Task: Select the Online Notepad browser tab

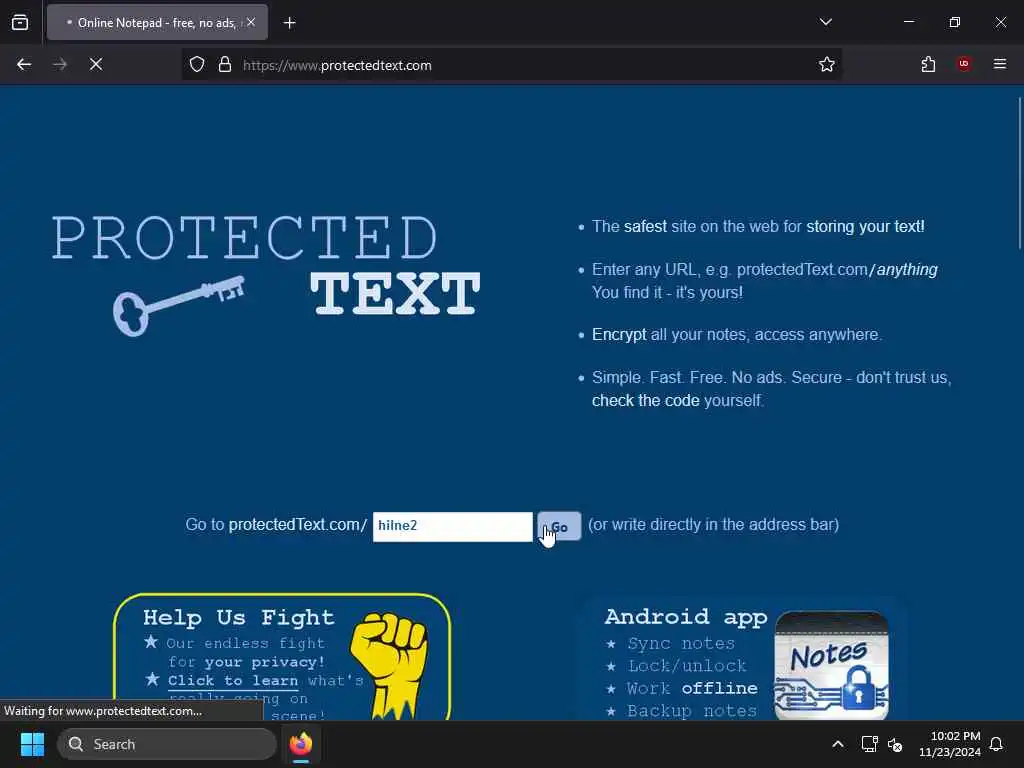Action: point(157,23)
